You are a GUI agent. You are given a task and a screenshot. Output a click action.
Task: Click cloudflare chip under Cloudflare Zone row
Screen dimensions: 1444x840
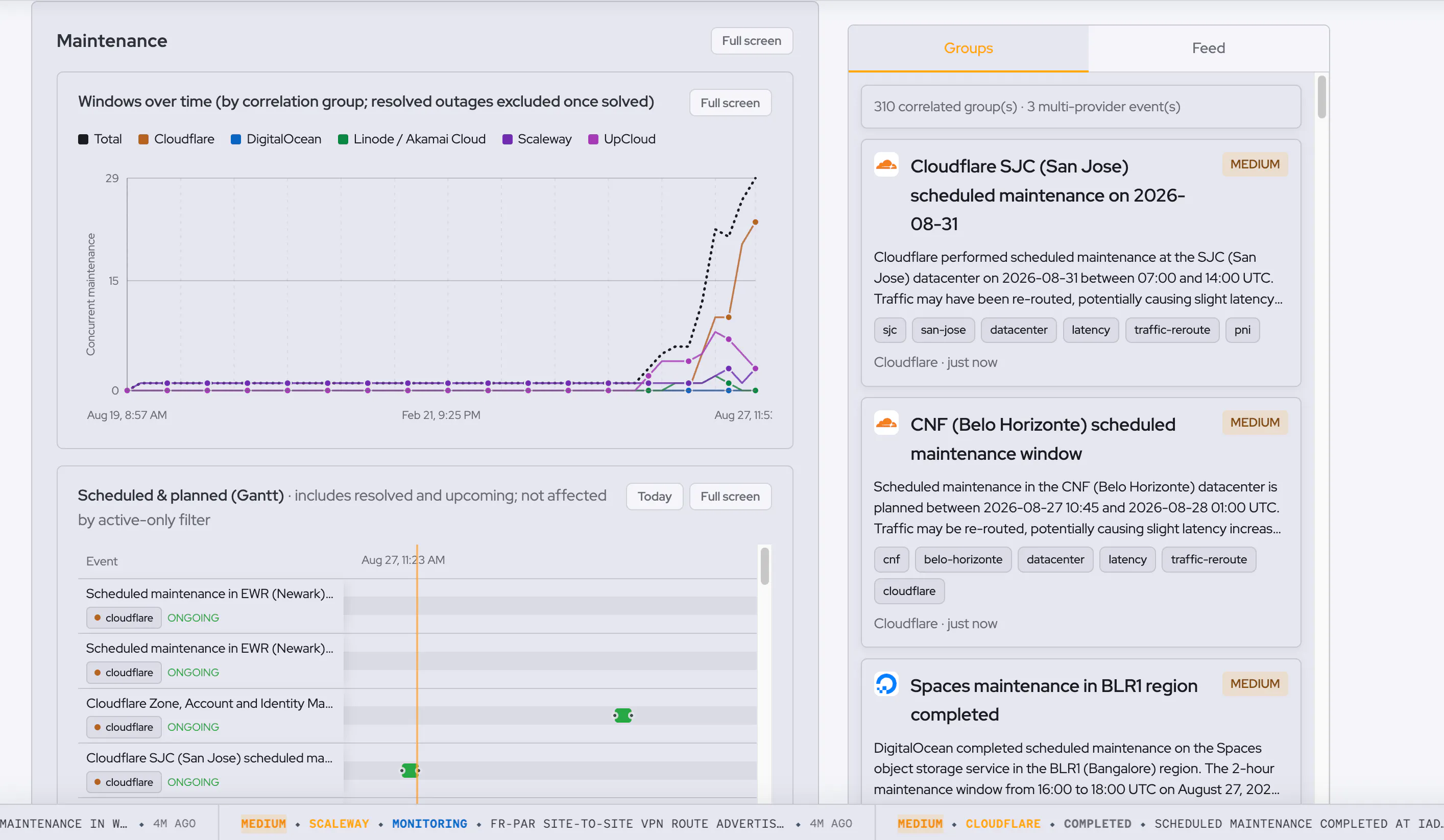pyautogui.click(x=124, y=727)
